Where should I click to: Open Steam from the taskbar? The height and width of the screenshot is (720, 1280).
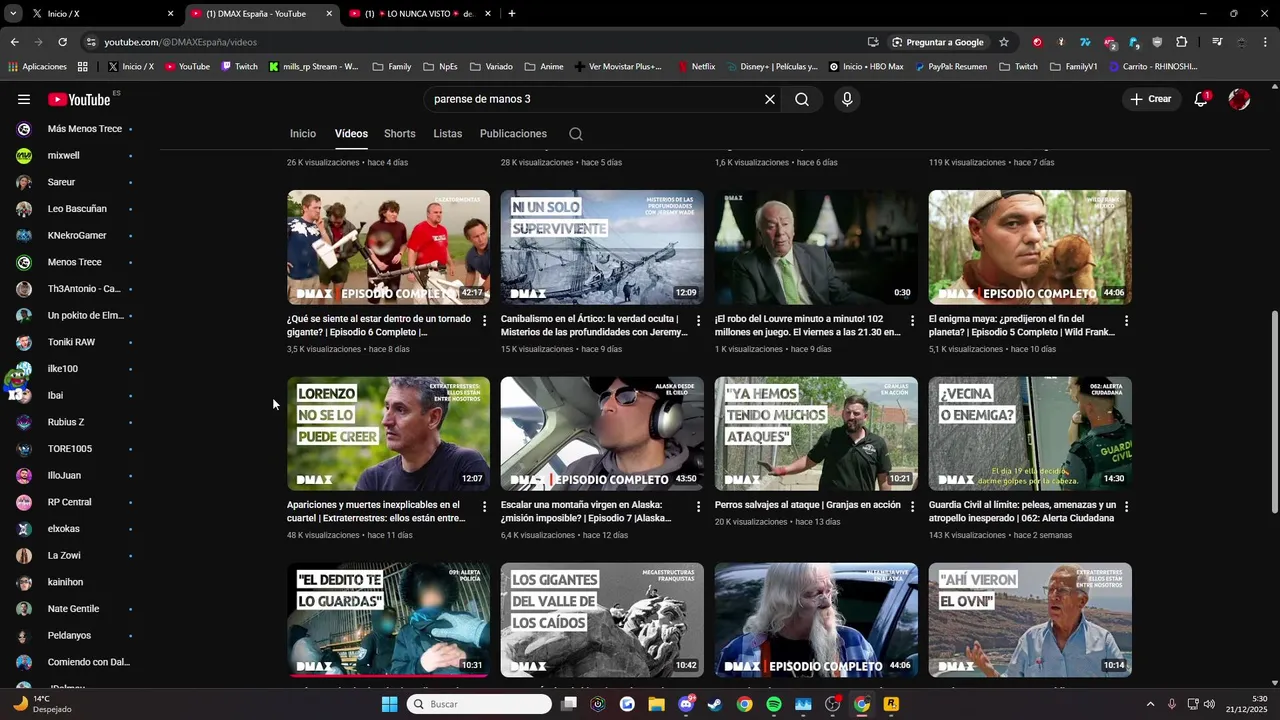[715, 704]
